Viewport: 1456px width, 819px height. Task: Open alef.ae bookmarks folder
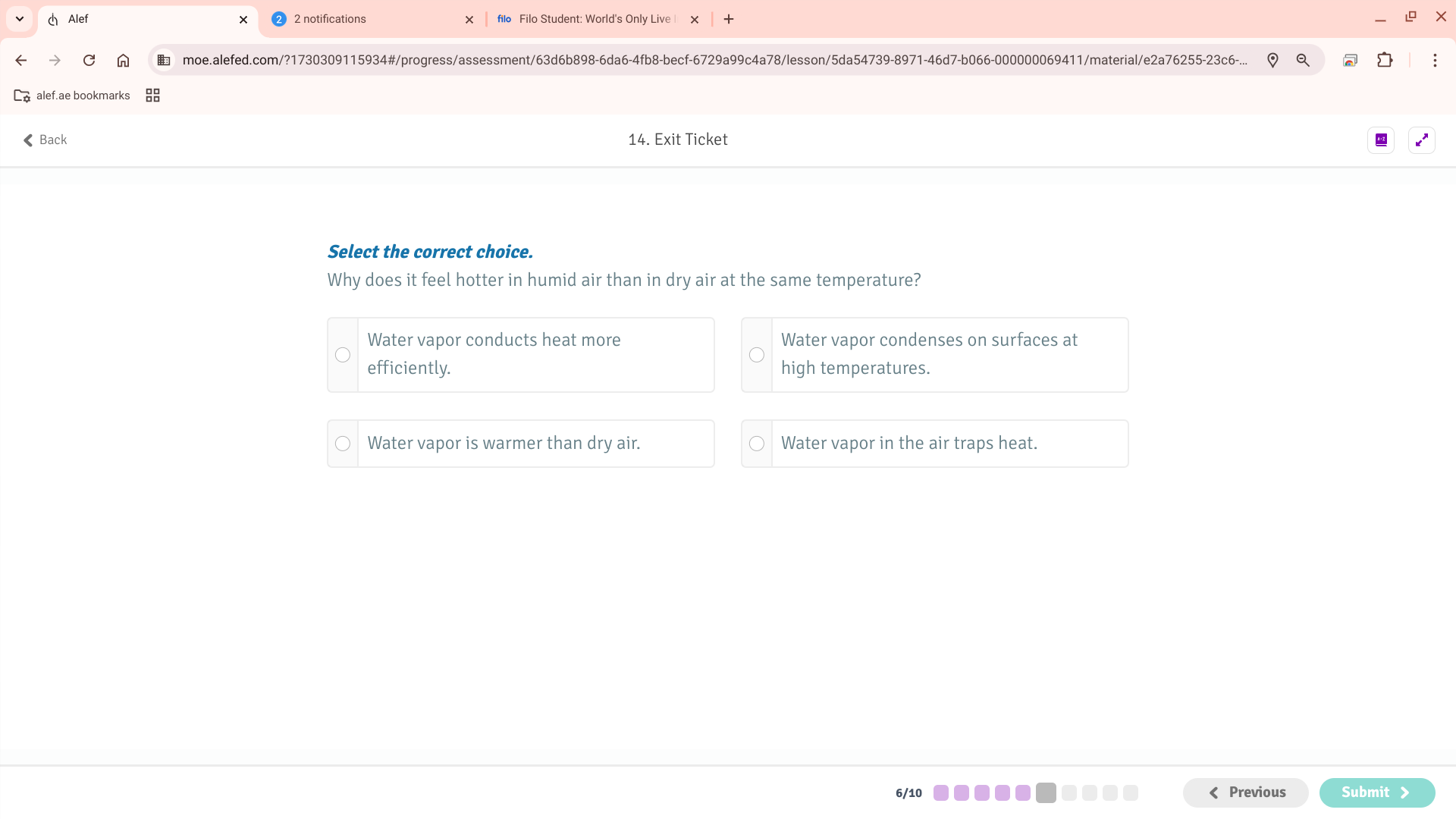[x=72, y=96]
